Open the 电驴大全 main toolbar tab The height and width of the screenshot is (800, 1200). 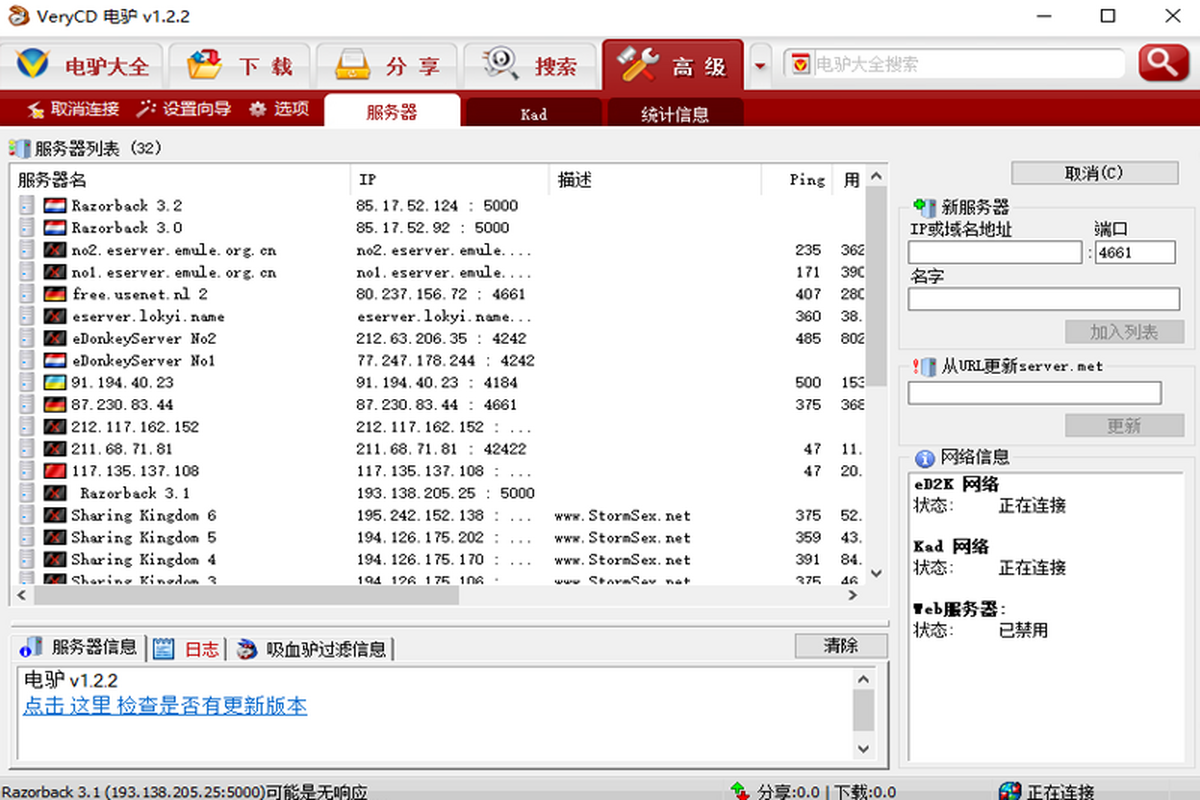[82, 66]
